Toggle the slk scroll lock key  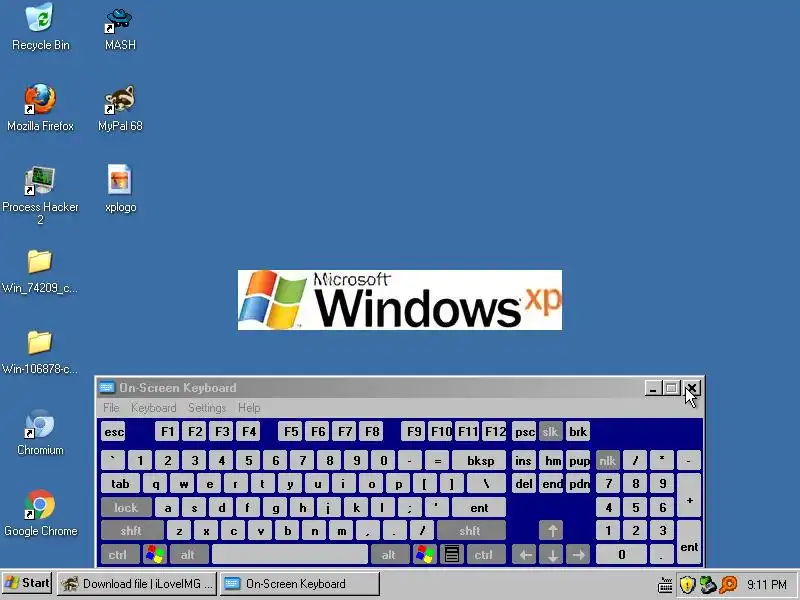550,432
